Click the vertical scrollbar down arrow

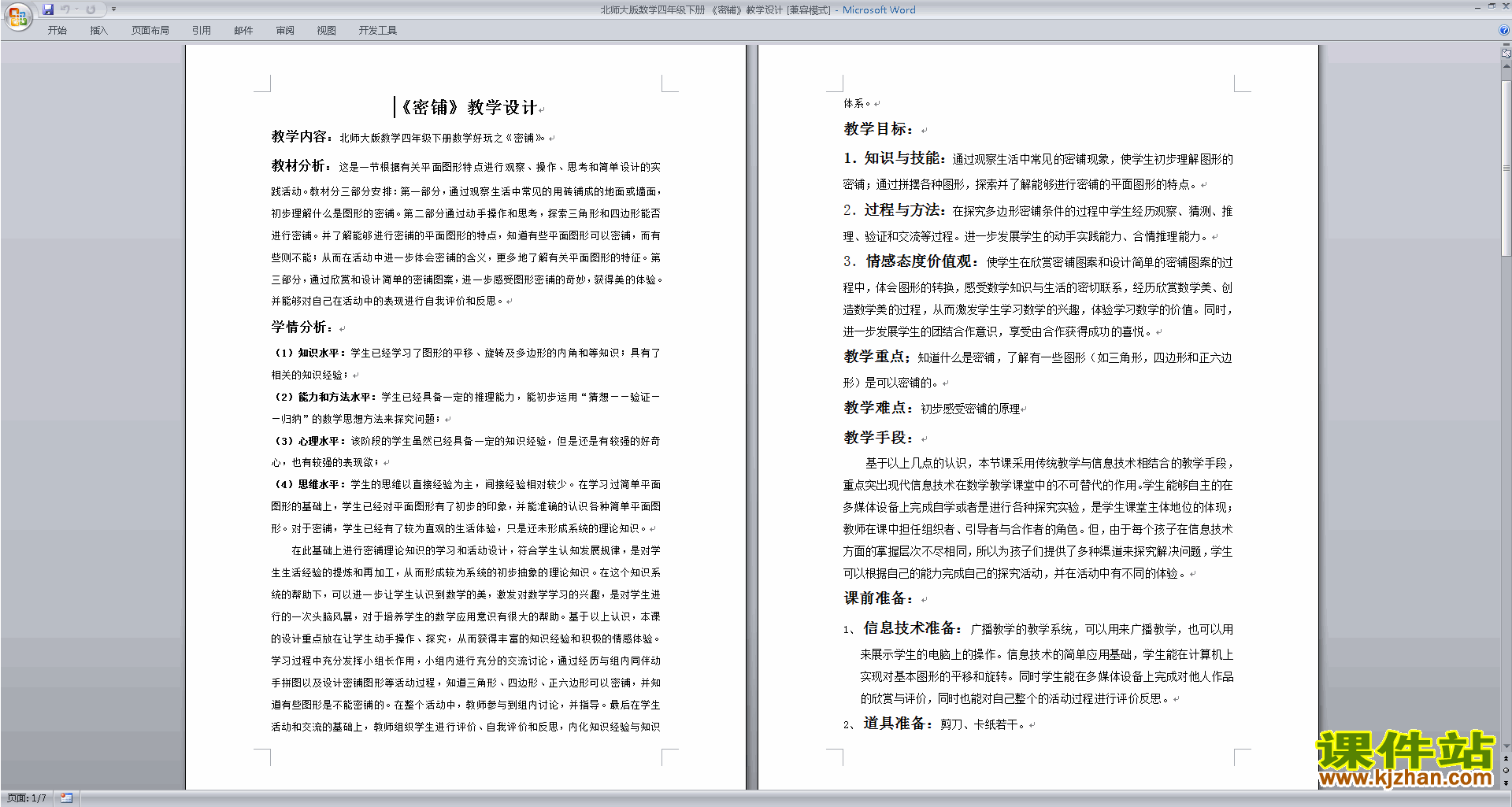coord(1506,746)
